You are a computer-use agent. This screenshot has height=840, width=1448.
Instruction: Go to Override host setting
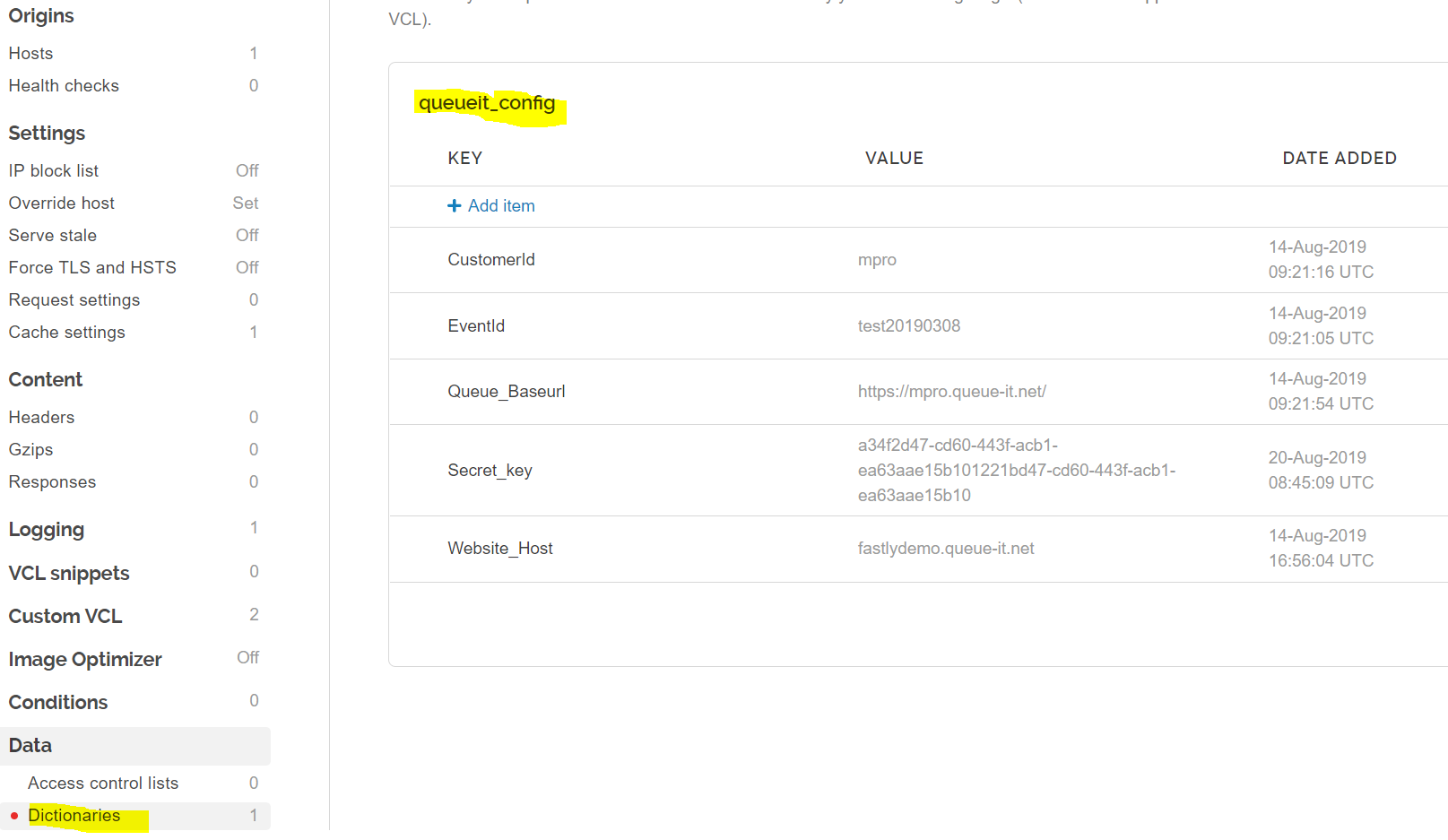pyautogui.click(x=62, y=204)
